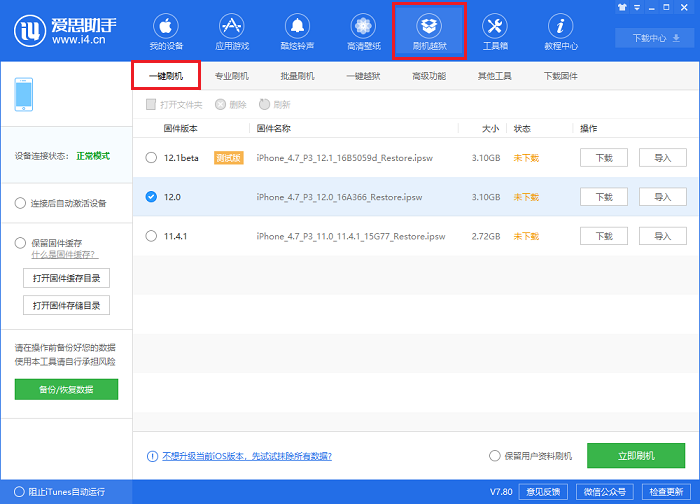Switch to 一键刷机 tab
Viewport: 700px width, 504px height.
[166, 76]
